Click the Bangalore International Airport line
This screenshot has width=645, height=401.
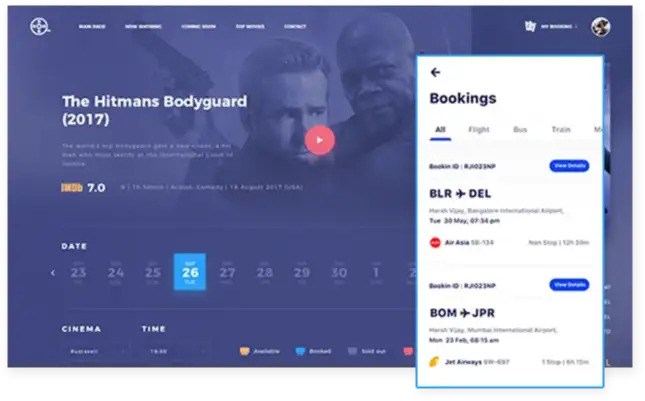tap(497, 211)
